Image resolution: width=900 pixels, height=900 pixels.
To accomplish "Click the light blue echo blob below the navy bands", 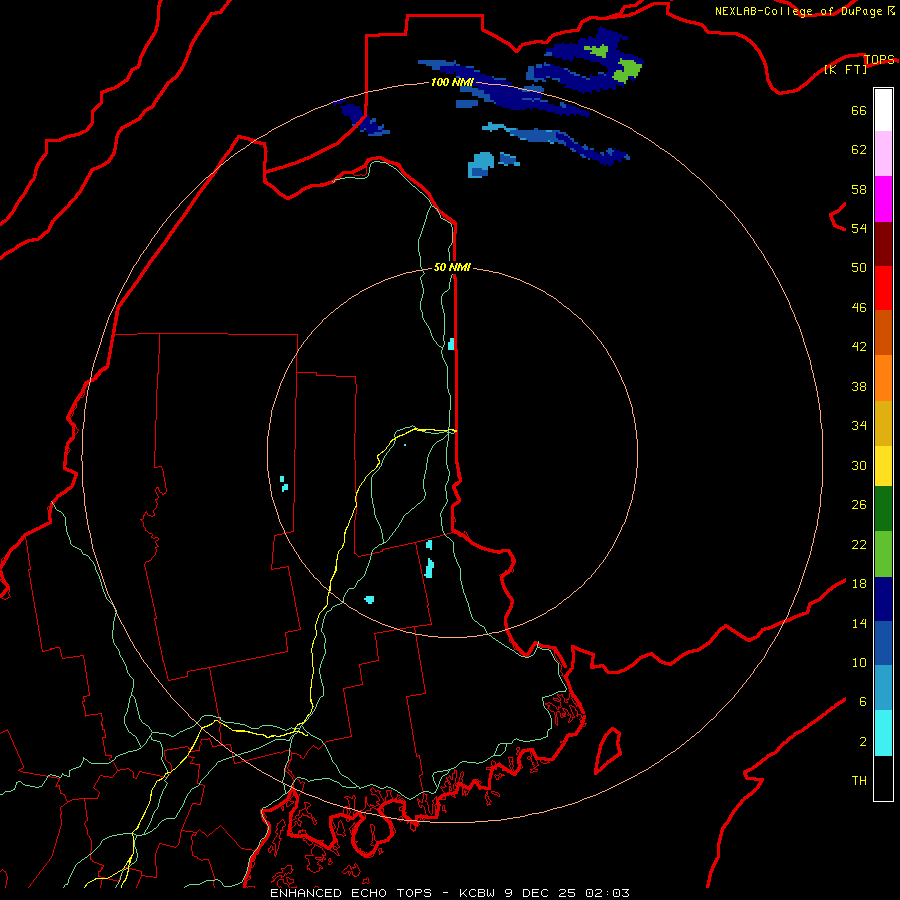I will (481, 165).
